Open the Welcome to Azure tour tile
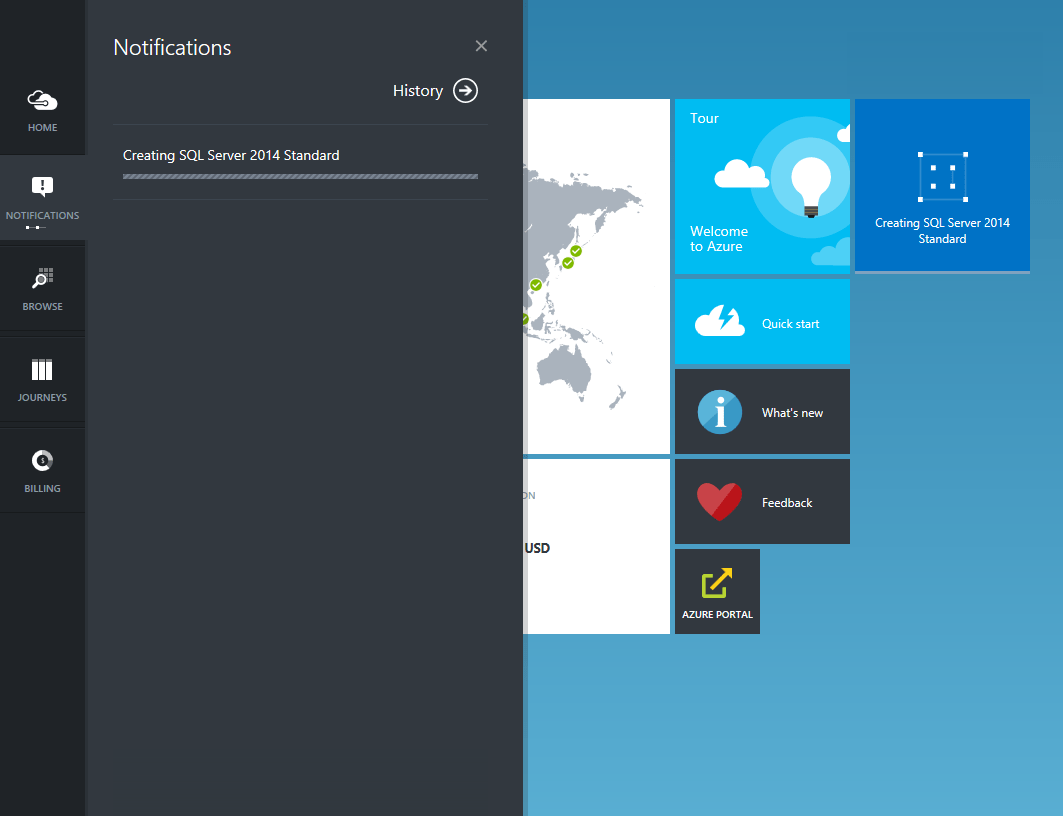This screenshot has height=816, width=1063. (762, 184)
